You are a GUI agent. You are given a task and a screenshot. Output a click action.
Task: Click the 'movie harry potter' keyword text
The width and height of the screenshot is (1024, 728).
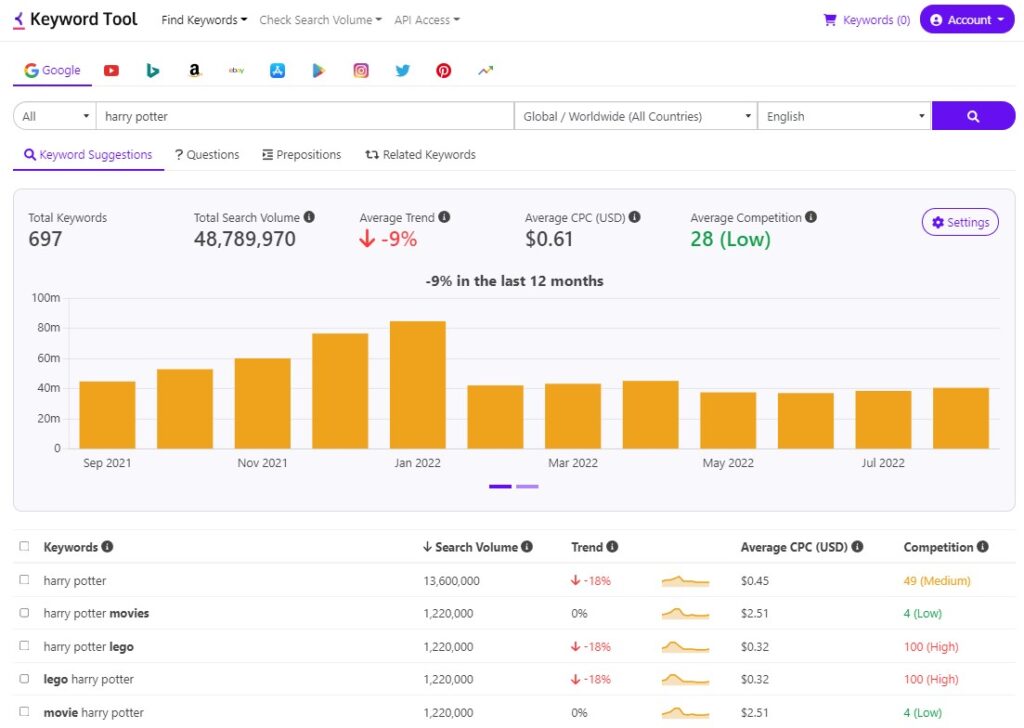click(x=93, y=712)
